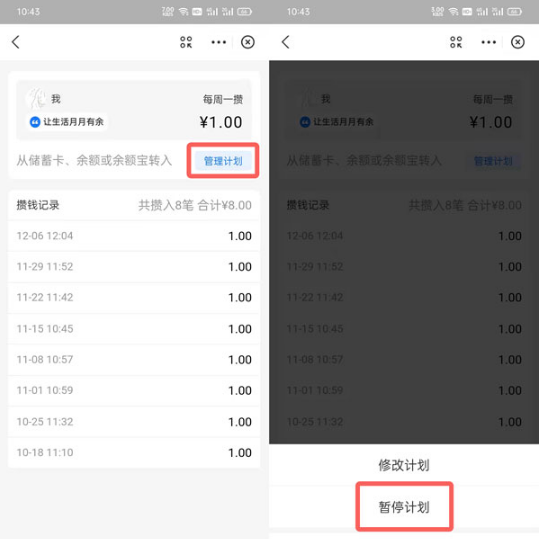
Task: Tap 10:43 clock in right status bar
Action: [298, 12]
